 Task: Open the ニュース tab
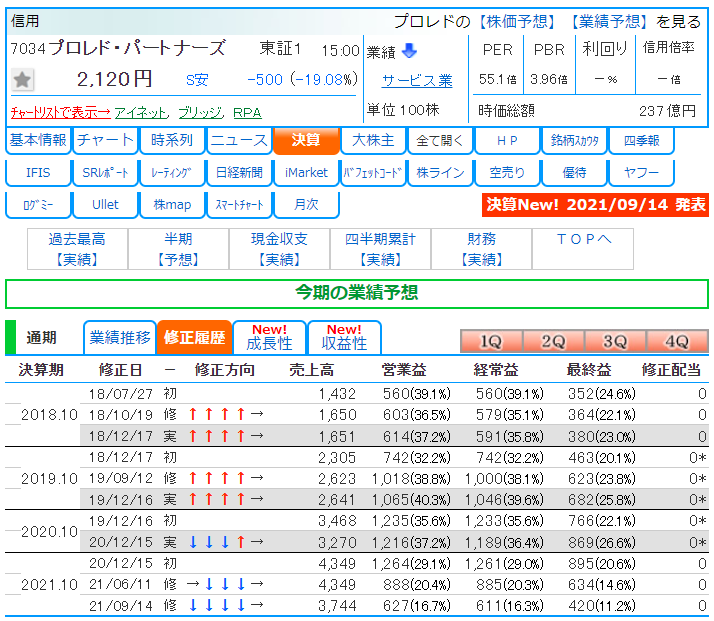[x=239, y=141]
